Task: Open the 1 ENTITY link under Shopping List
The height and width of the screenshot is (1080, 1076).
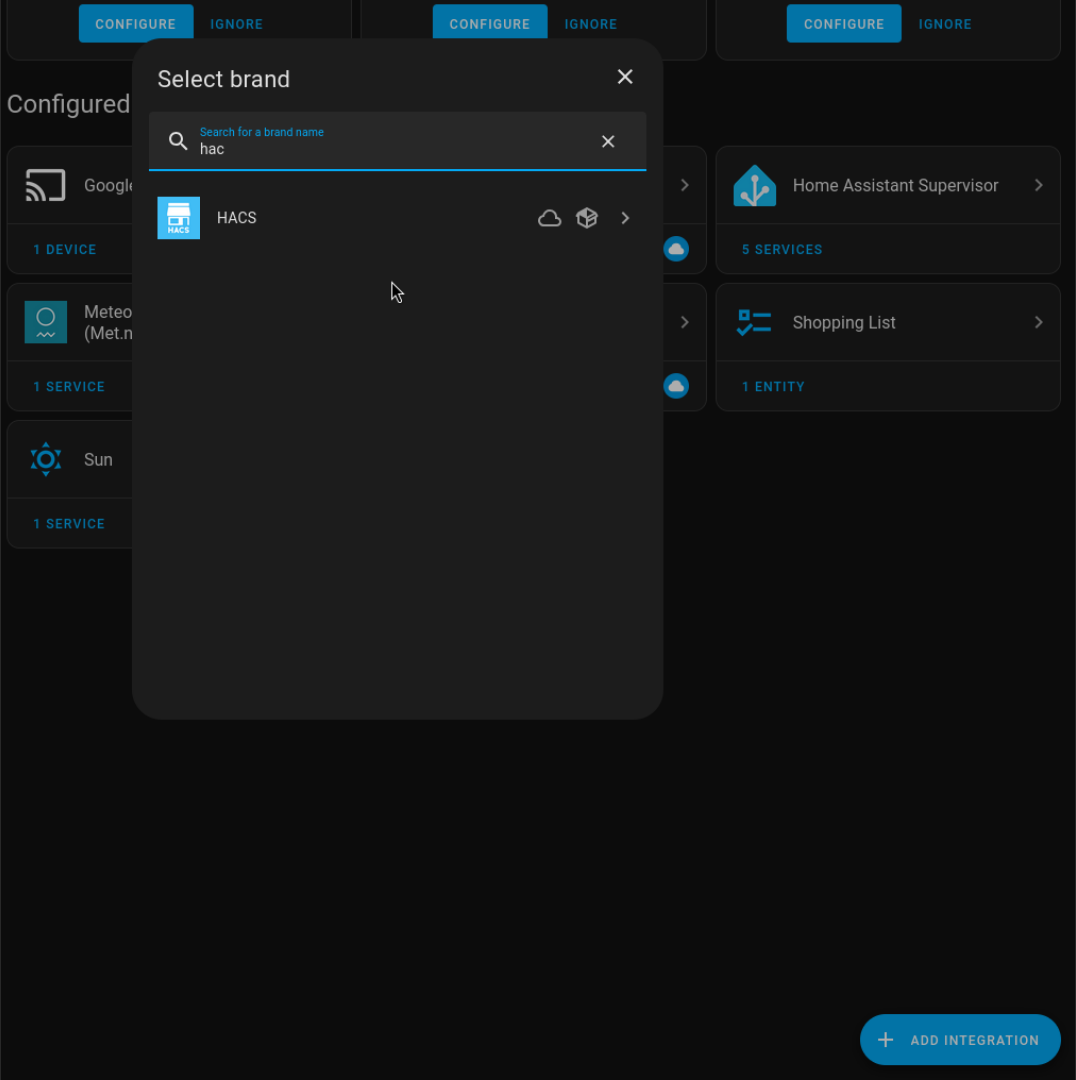Action: [x=773, y=387]
